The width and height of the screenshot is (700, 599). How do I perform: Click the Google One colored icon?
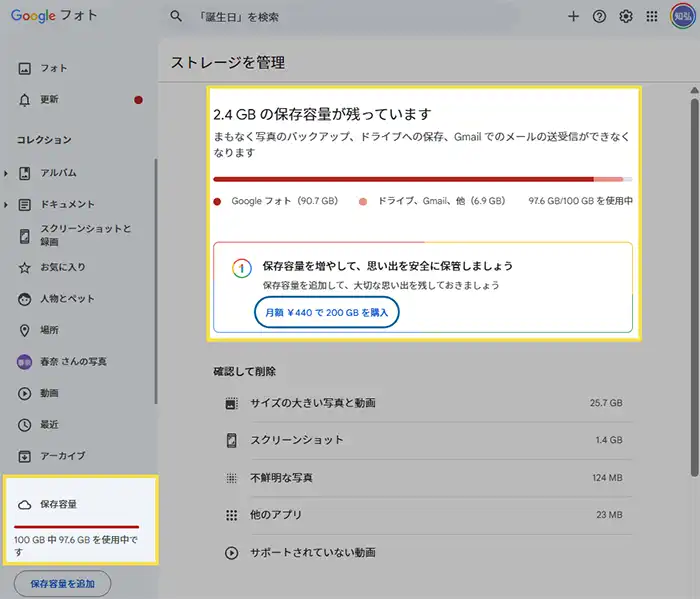click(x=242, y=269)
